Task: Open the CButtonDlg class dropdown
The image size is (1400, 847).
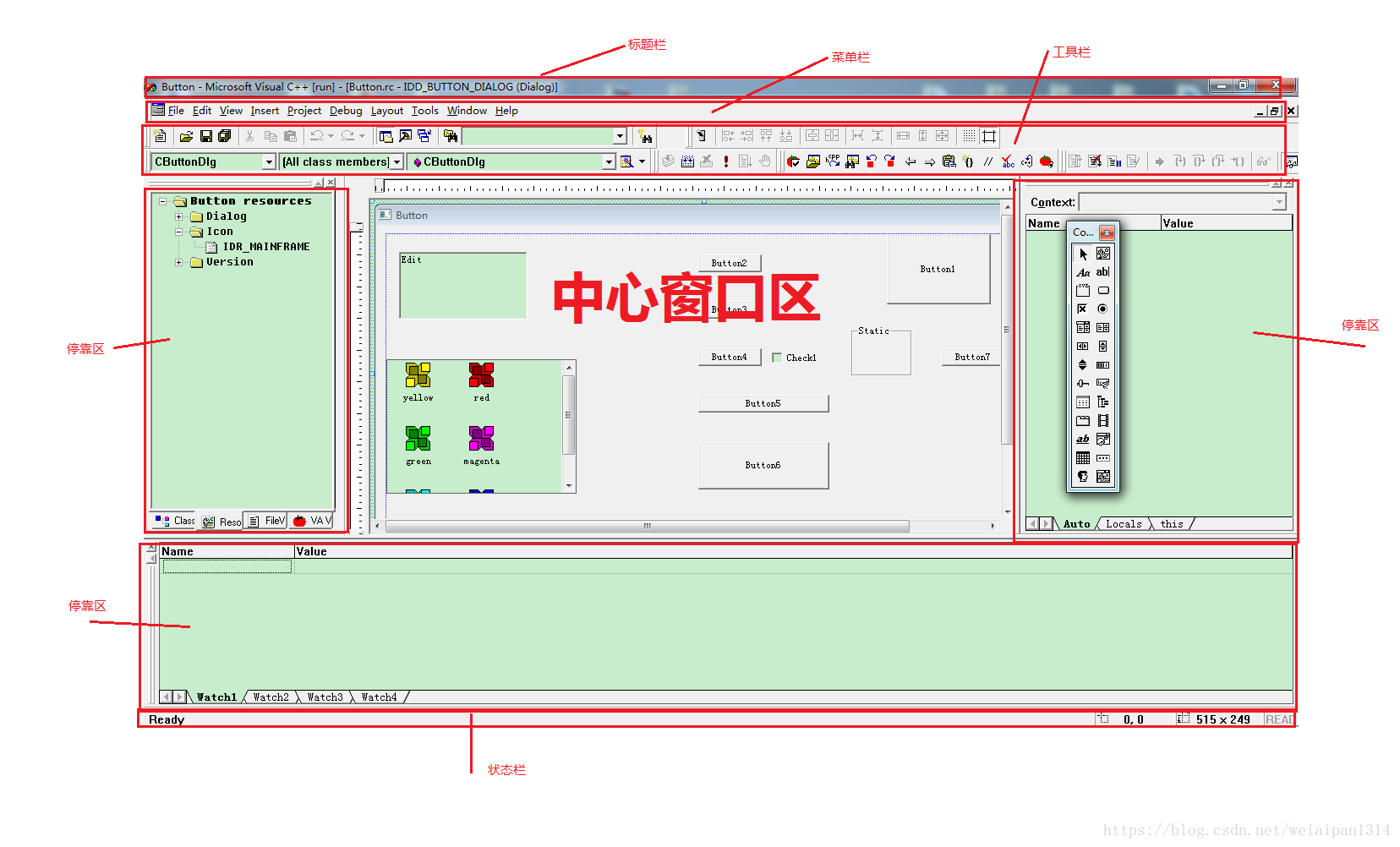Action: tap(269, 161)
